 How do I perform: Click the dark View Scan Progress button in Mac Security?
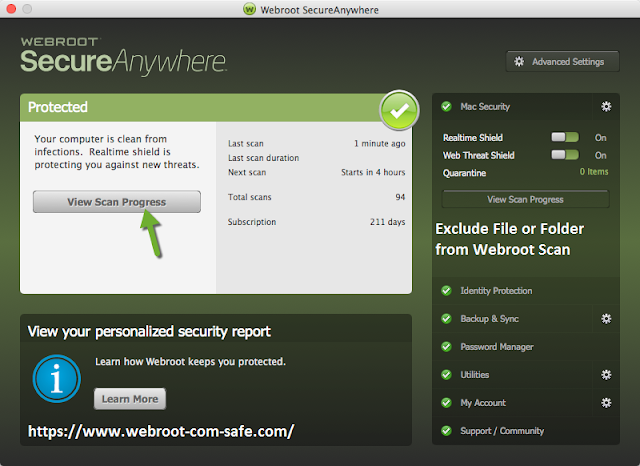coord(525,200)
